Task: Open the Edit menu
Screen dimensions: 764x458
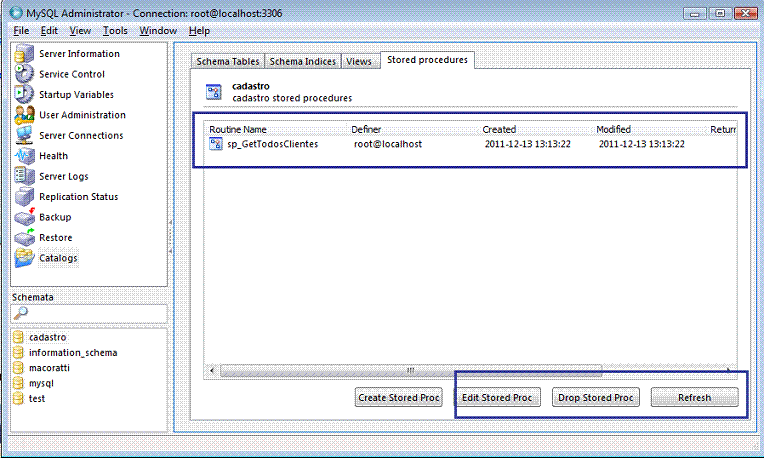Action: click(x=49, y=31)
